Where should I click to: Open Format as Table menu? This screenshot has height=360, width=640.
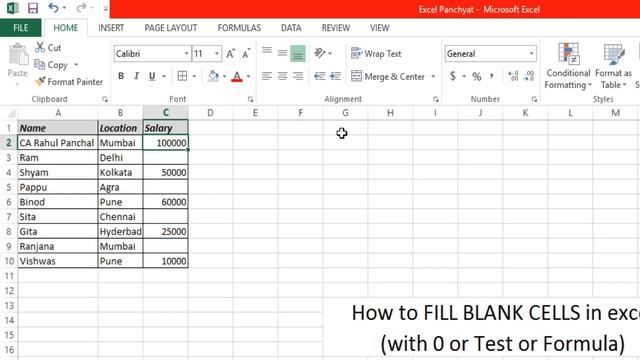click(613, 67)
